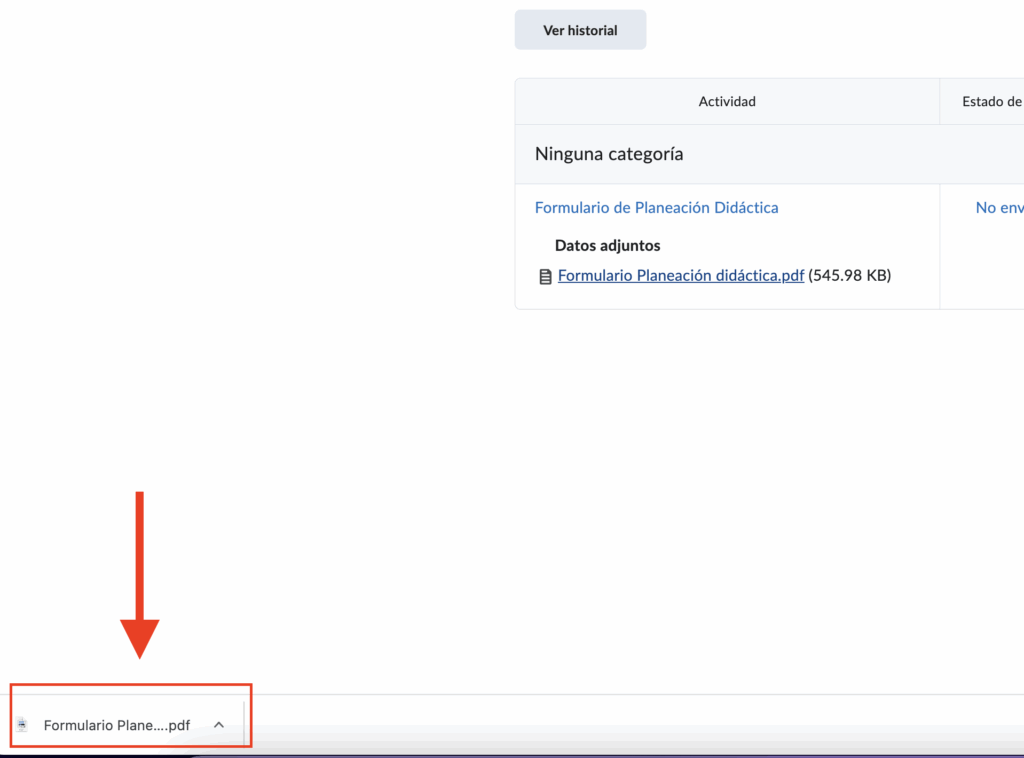
Task: Open 'Formulario de Planeación Didáctica' activity link
Action: point(656,208)
